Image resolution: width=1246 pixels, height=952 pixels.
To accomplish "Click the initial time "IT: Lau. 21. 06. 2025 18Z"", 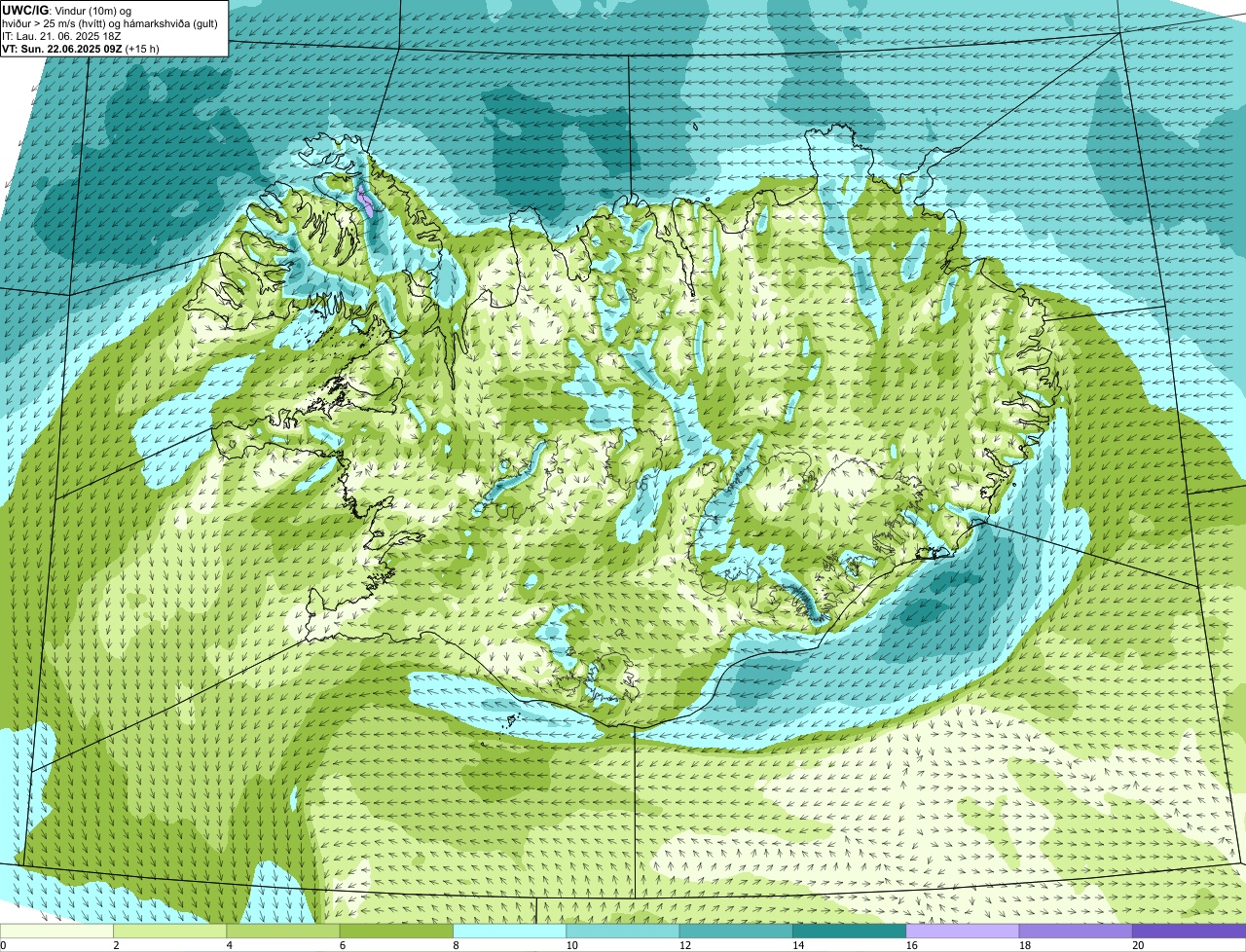I will 62,35.
